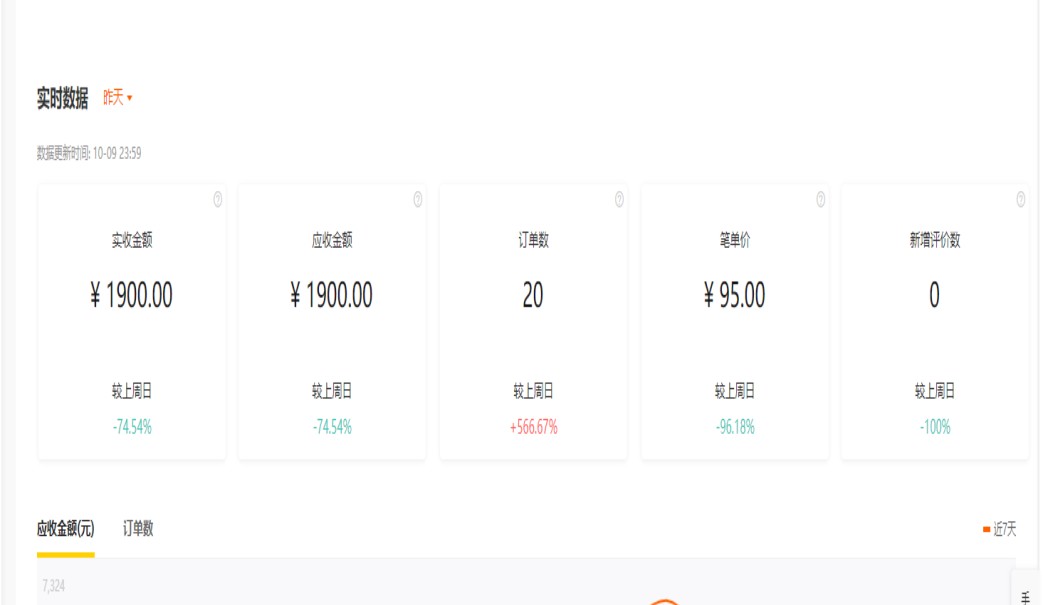Viewport: 1043px width, 605px height.
Task: Click the -96.18% change in 笔单价 card
Action: point(735,427)
